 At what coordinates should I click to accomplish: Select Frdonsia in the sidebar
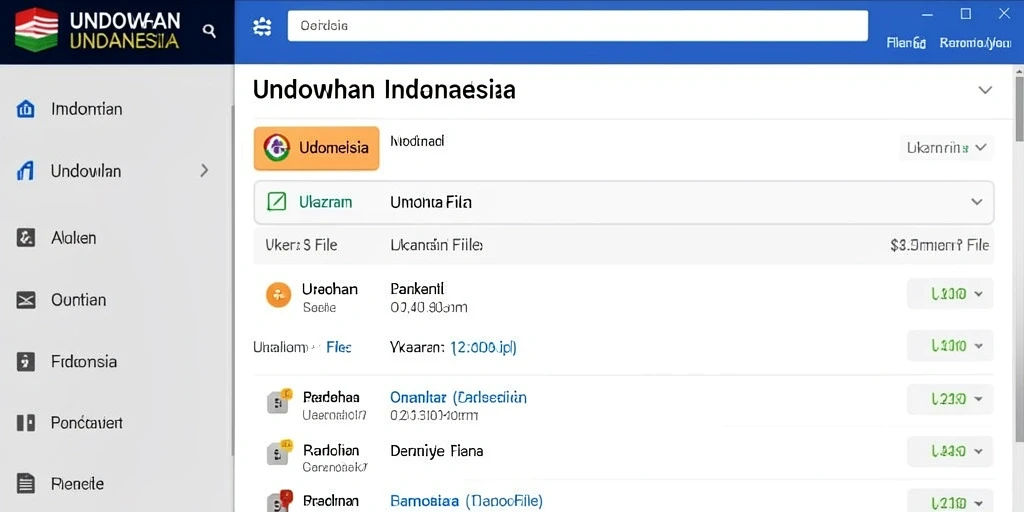84,362
